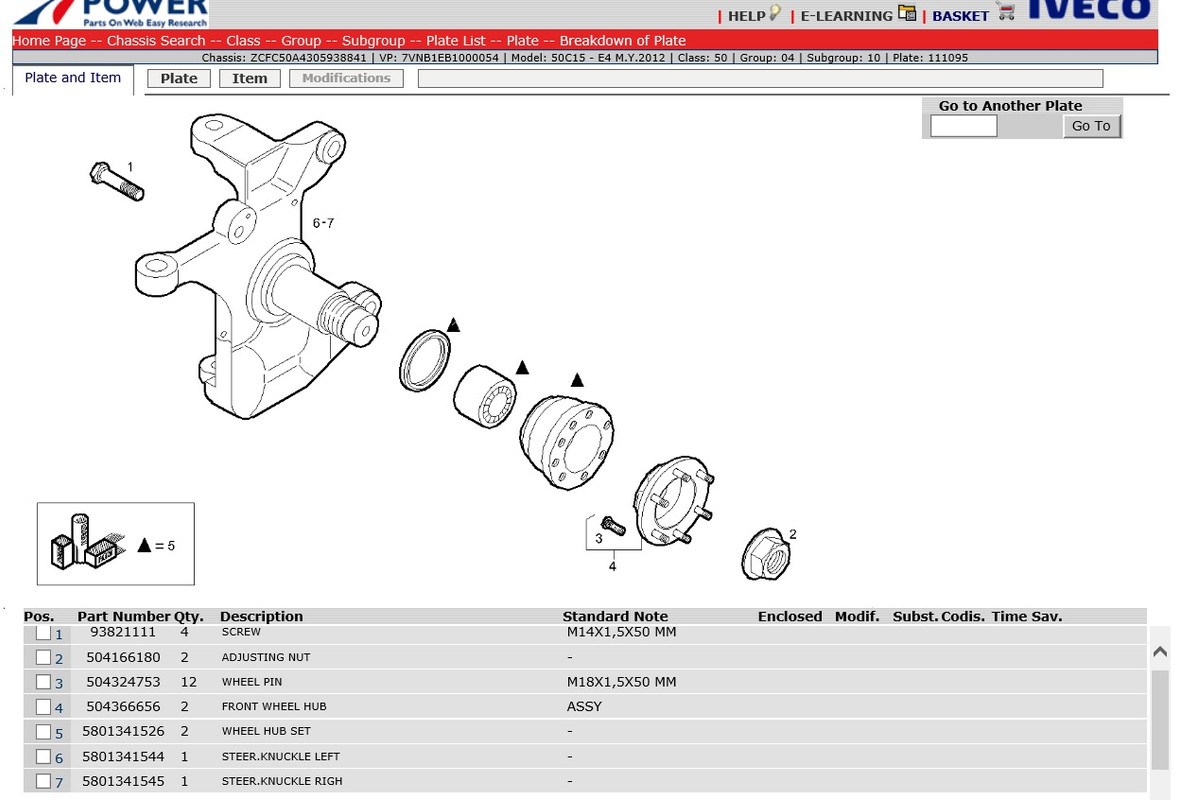The height and width of the screenshot is (800, 1197).
Task: Click the ASSY standard note
Action: 584,707
